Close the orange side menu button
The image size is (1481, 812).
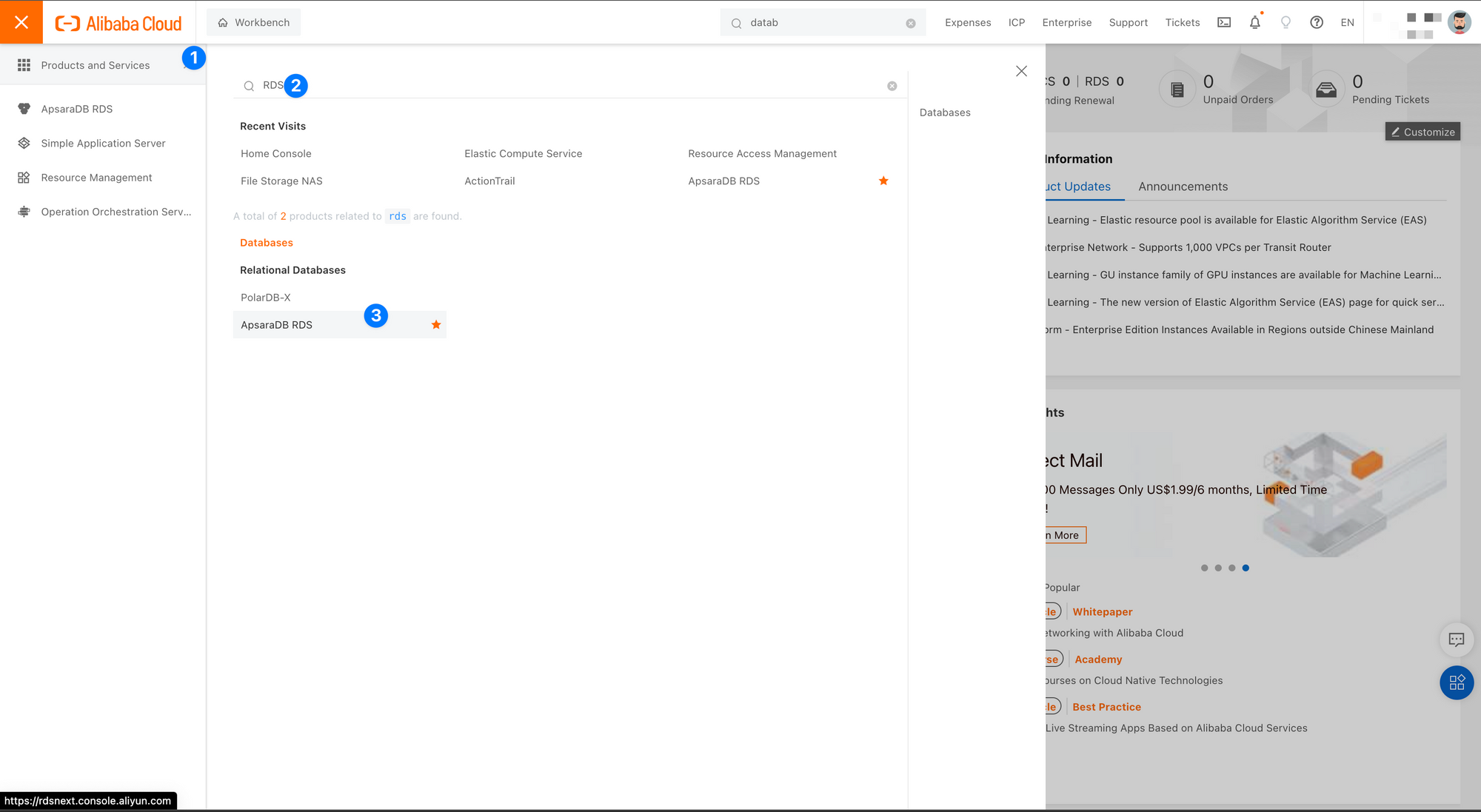click(21, 22)
